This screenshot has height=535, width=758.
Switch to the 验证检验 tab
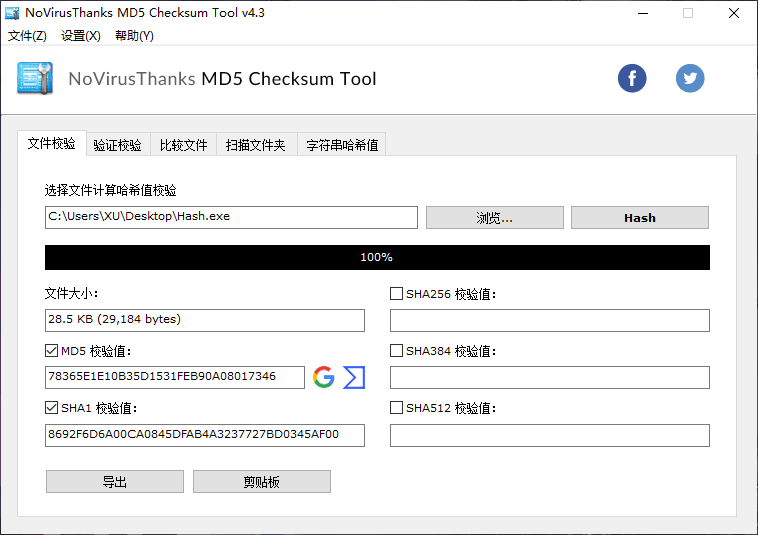coord(118,145)
